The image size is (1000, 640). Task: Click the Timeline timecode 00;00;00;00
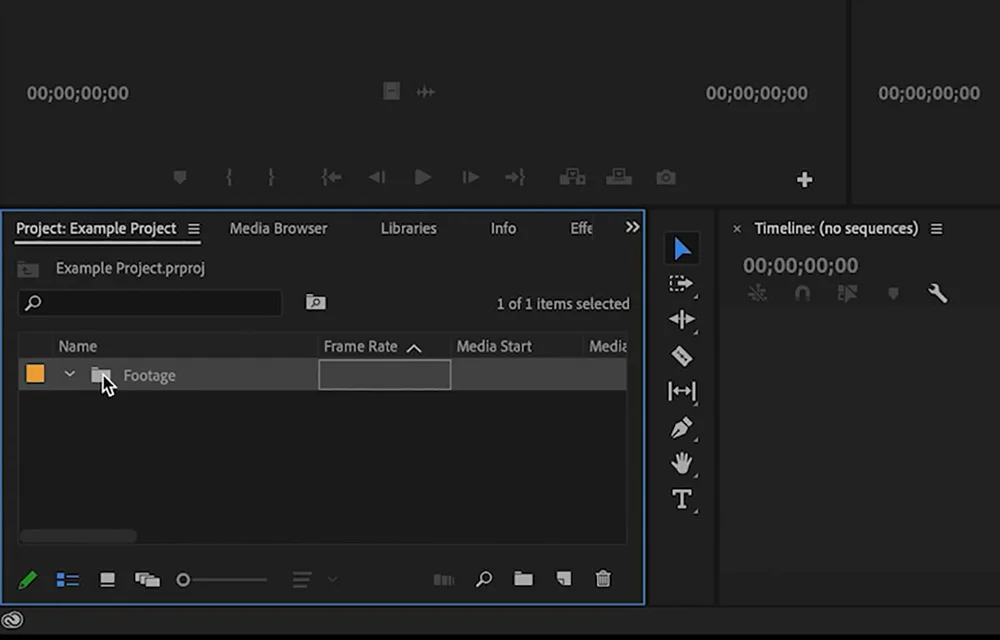(x=800, y=265)
